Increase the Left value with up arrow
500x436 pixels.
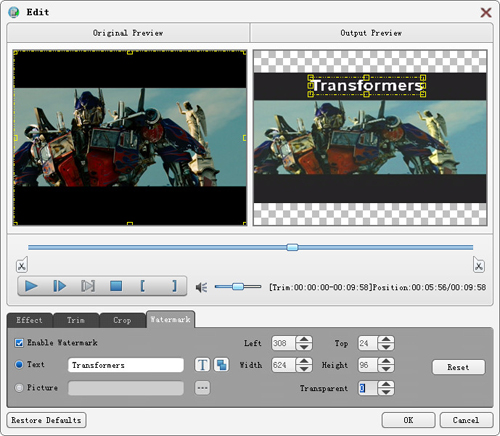point(304,339)
